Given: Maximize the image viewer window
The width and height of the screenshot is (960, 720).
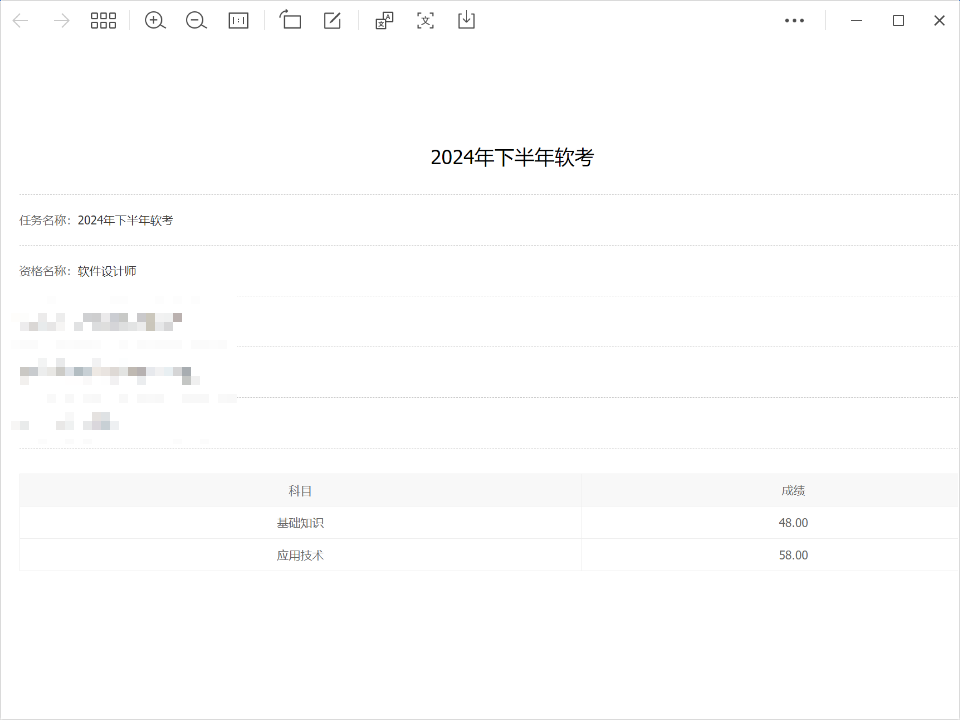Looking at the screenshot, I should coord(898,20).
